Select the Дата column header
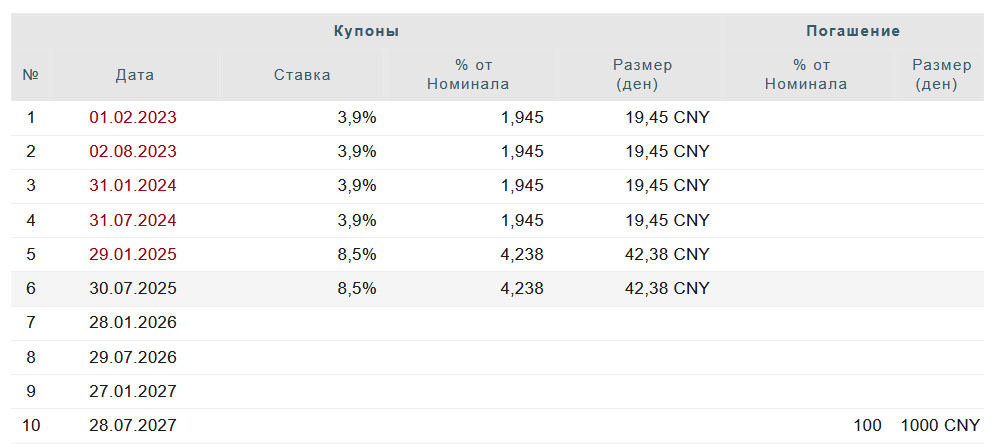 point(135,75)
